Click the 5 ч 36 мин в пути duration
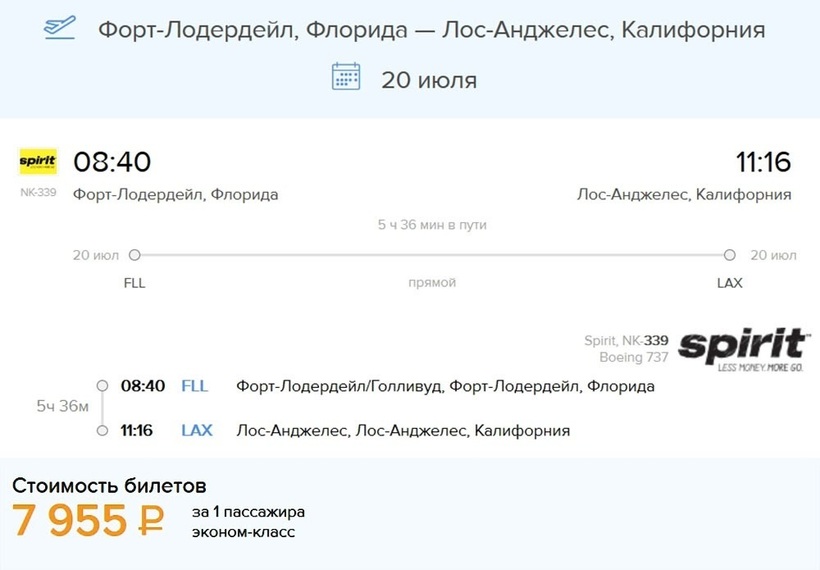 432,225
